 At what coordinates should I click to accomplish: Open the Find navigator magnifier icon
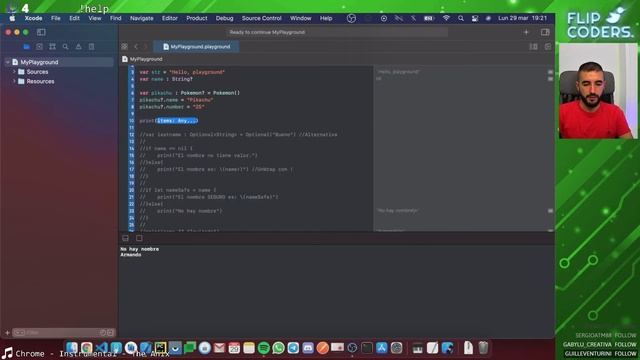(65, 47)
